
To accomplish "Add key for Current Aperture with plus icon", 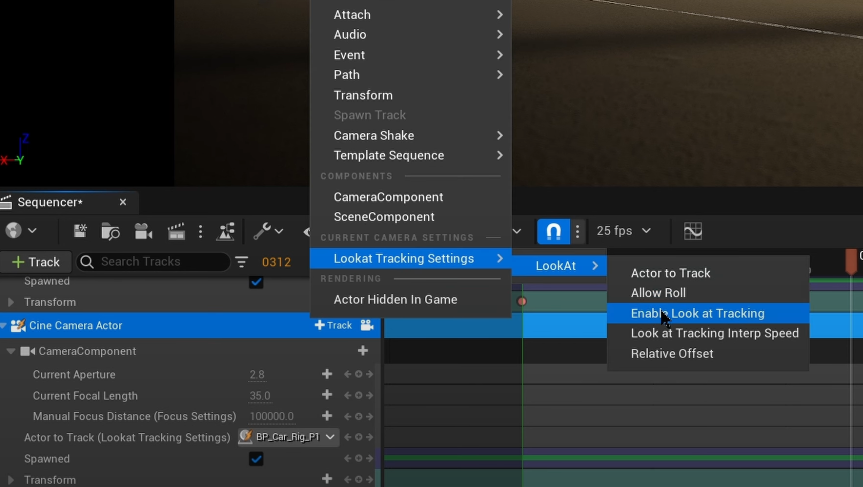I will [326, 374].
